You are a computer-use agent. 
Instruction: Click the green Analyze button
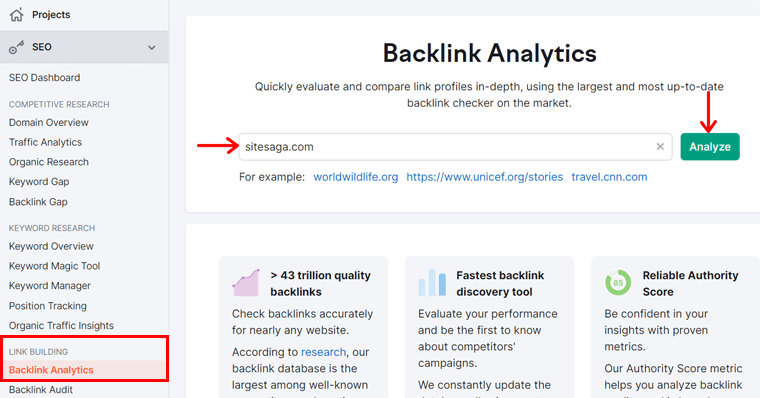click(x=710, y=146)
